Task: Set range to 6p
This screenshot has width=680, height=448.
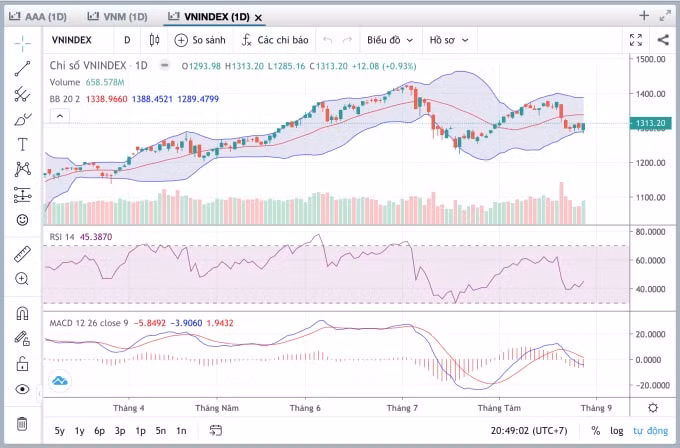Action: point(99,431)
